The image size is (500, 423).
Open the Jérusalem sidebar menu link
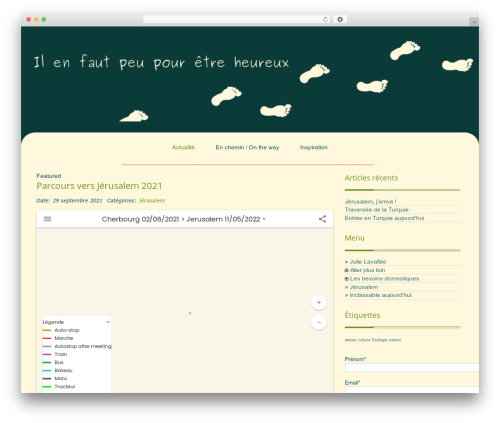point(364,287)
